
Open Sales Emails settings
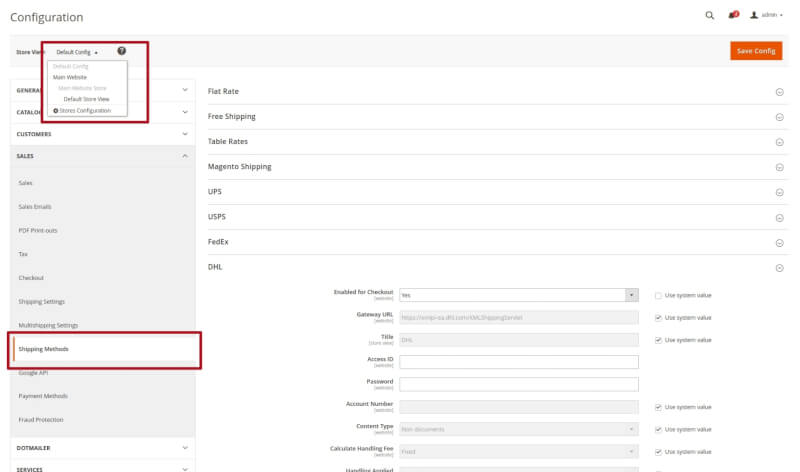click(x=35, y=207)
